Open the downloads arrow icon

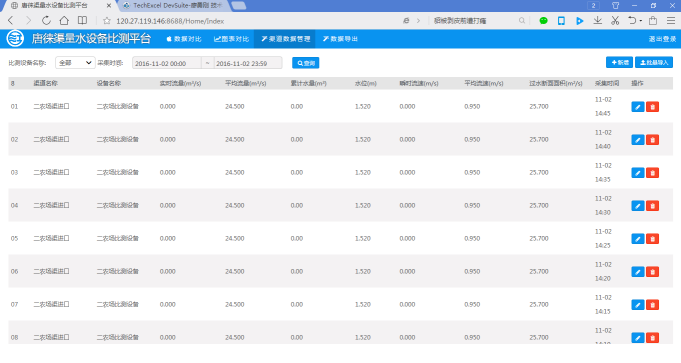coord(598,20)
